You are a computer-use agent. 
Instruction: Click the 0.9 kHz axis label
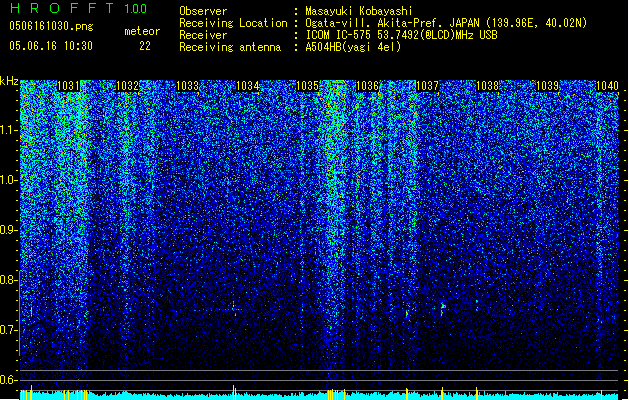[x=8, y=230]
